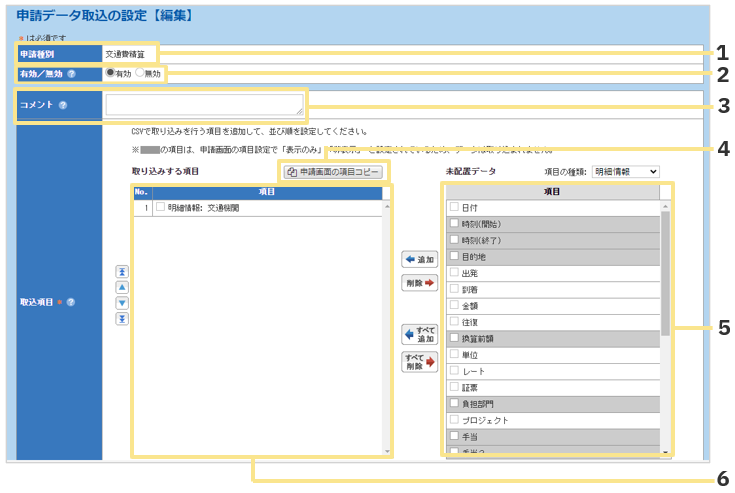Enable the プロジェクト checkbox
Screen dimensions: 735x493
(454, 420)
